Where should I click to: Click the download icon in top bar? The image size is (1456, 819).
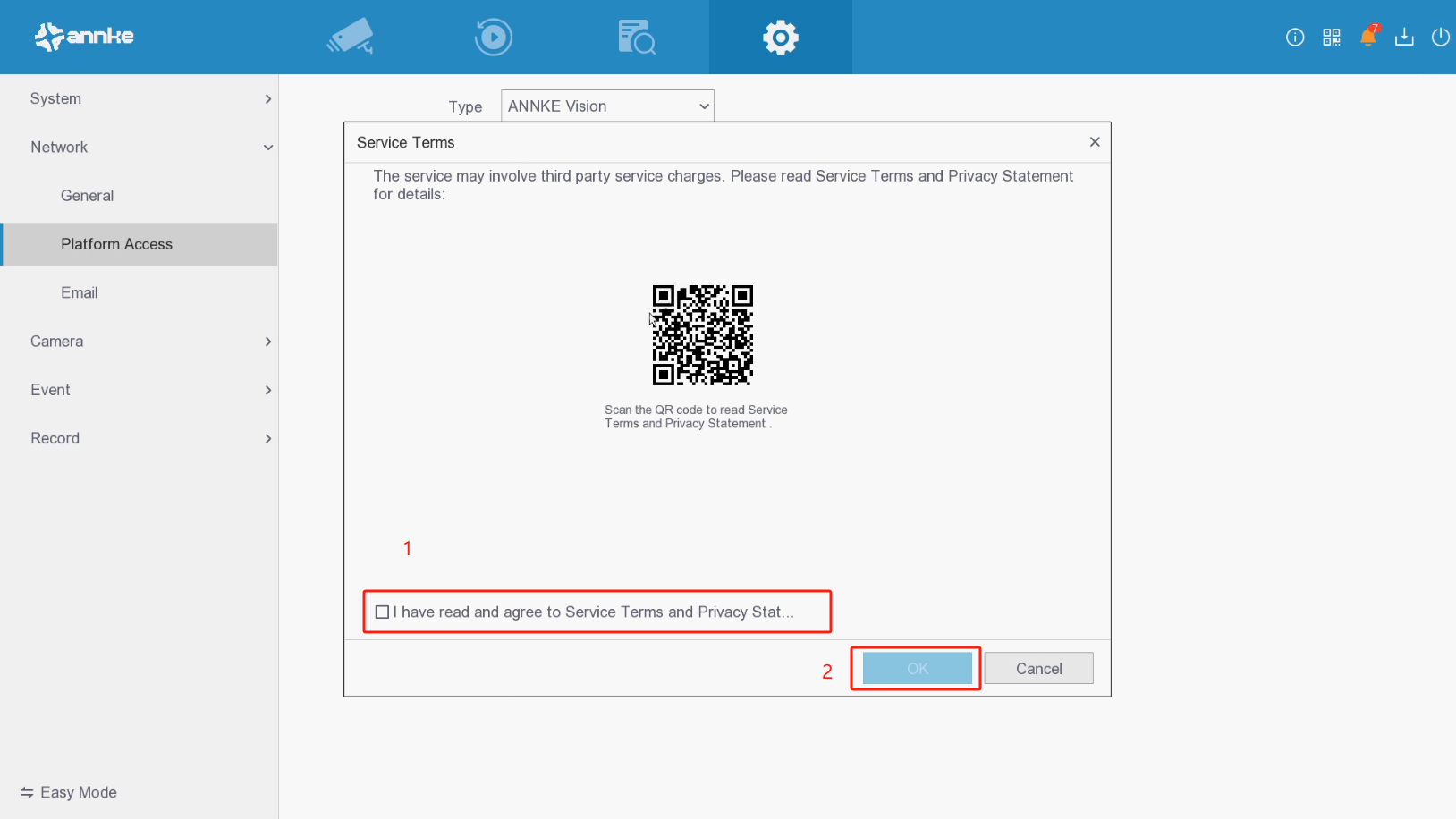click(x=1404, y=37)
